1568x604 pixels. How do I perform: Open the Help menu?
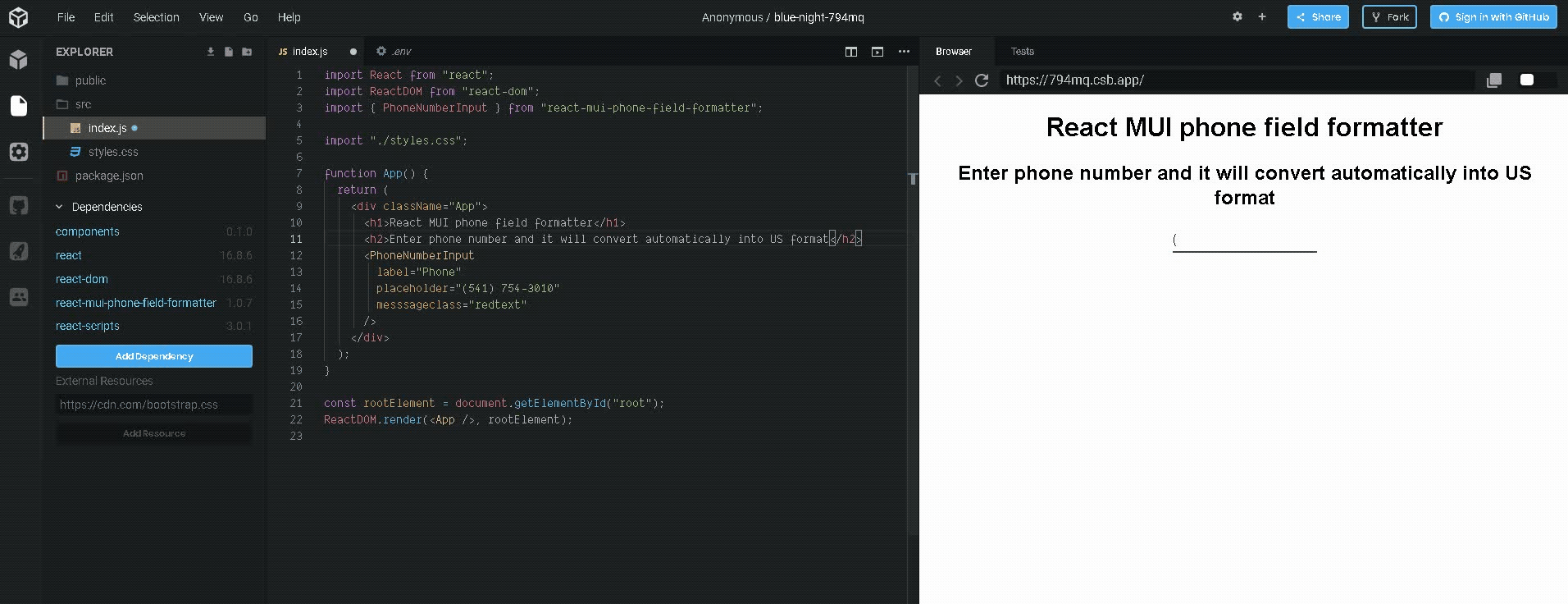pos(289,17)
